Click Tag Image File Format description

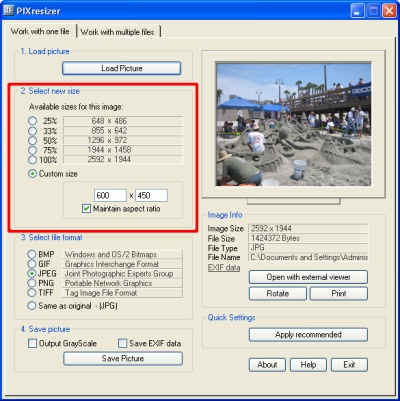(101, 293)
